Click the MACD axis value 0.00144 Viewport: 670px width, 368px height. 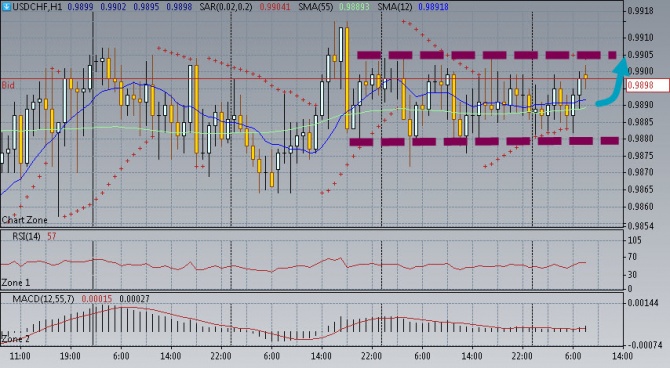pos(643,303)
